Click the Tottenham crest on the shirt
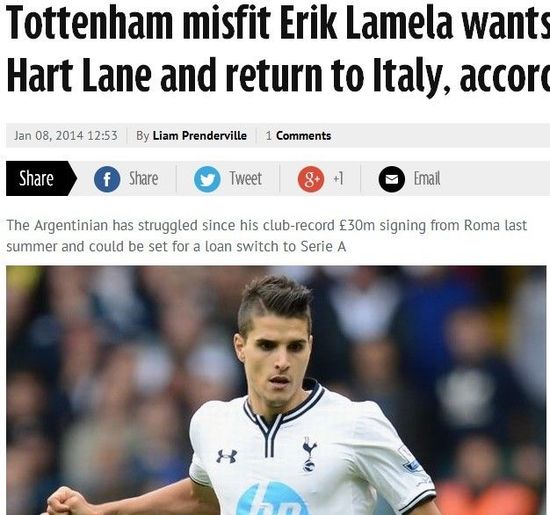The height and width of the screenshot is (515, 550). point(309,454)
